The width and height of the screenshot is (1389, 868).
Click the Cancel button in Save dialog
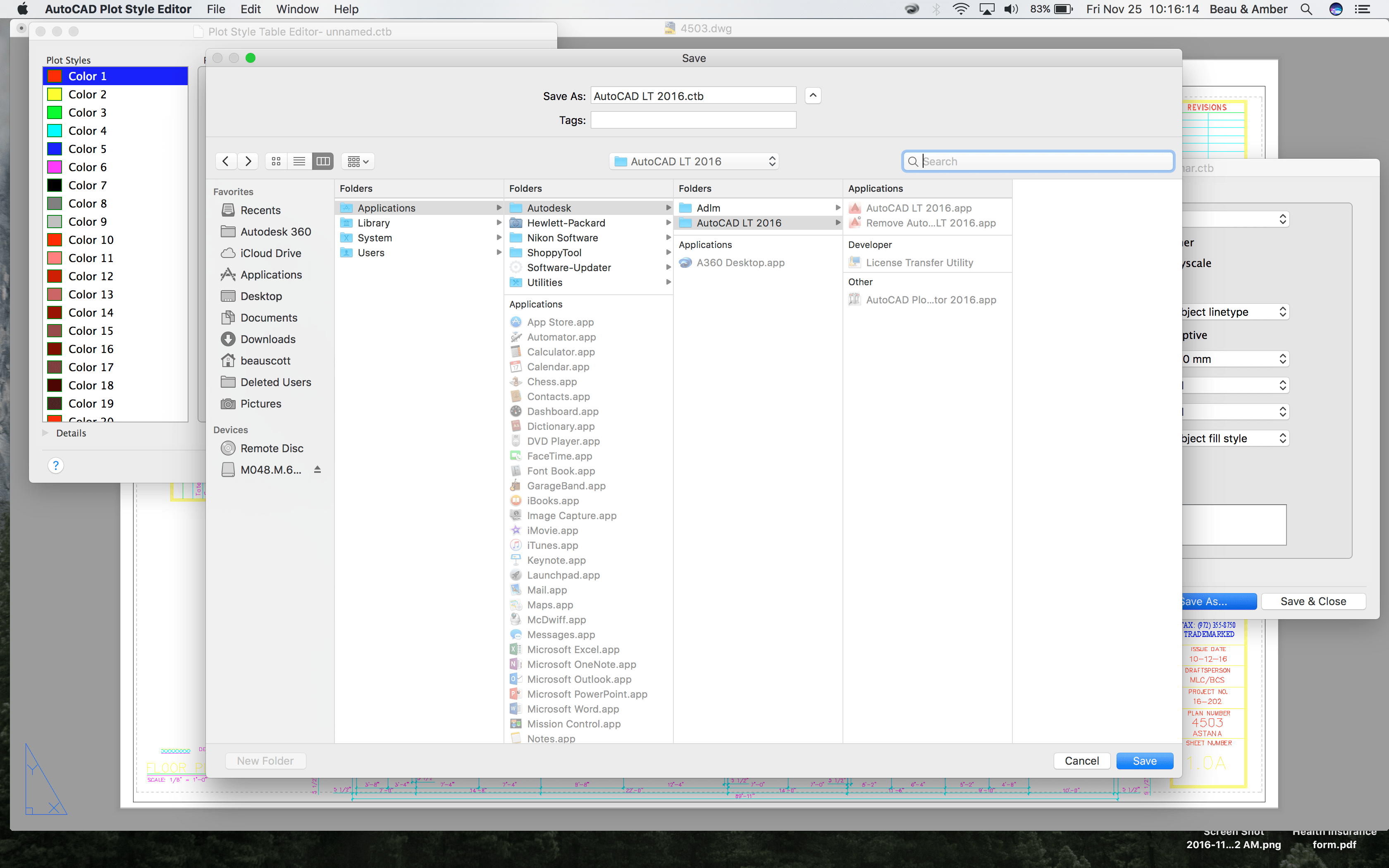[x=1081, y=761]
